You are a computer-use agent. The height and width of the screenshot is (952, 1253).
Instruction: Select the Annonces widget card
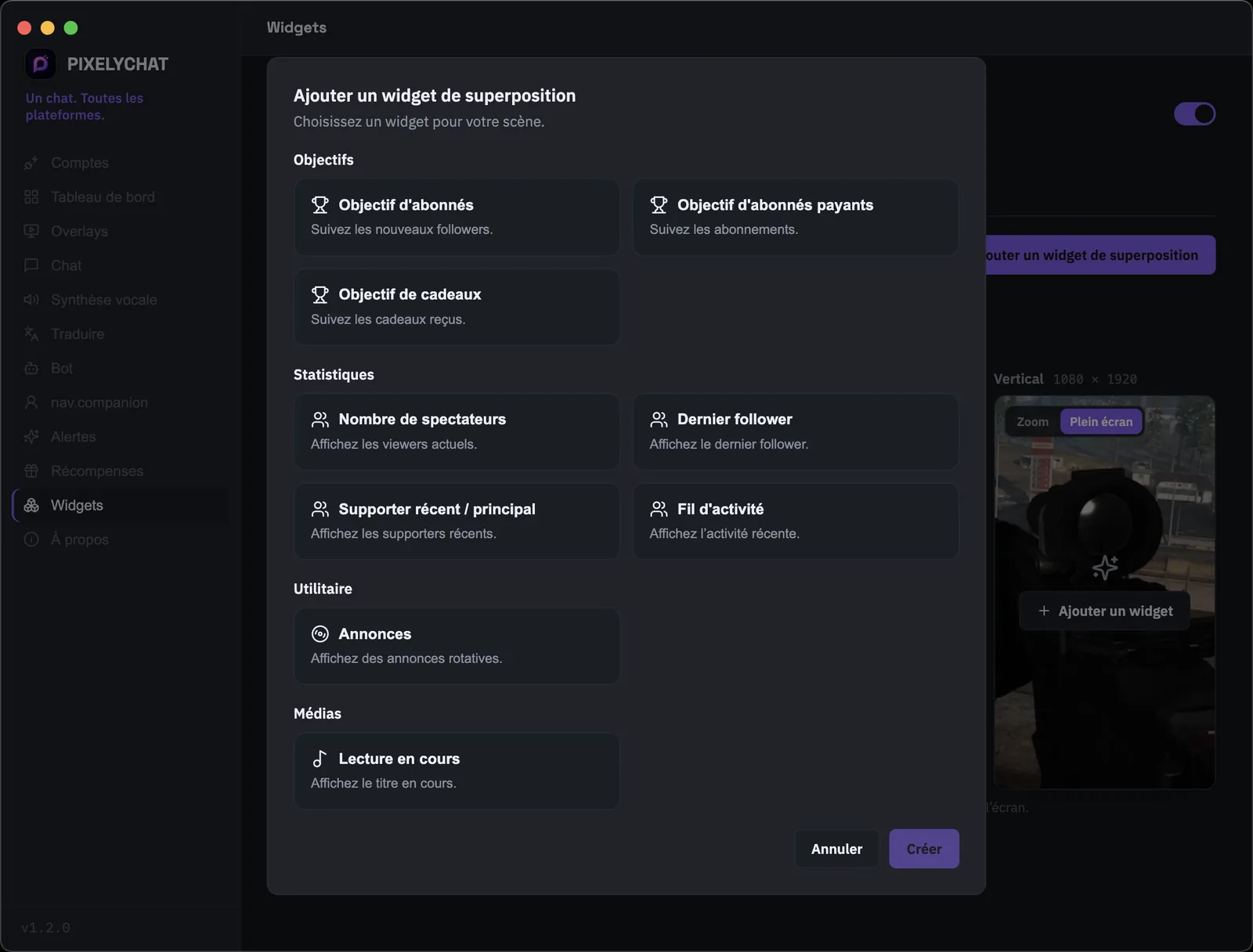pyautogui.click(x=457, y=646)
